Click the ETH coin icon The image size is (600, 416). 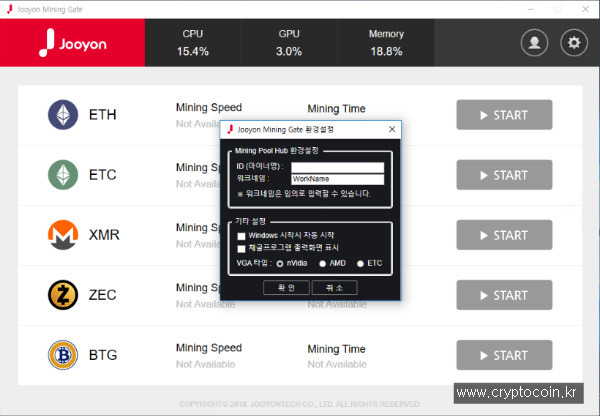[x=63, y=114]
